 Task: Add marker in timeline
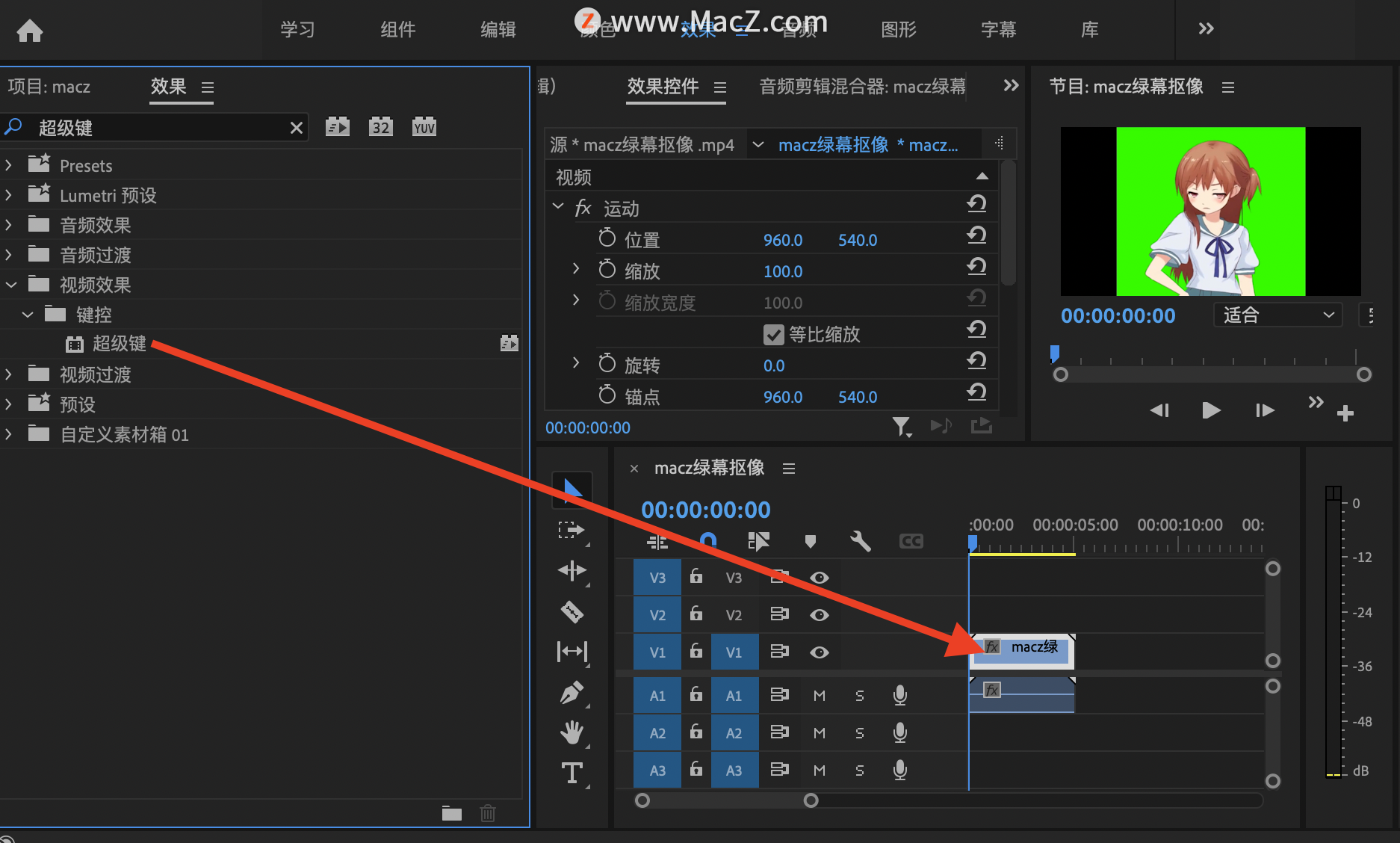(811, 541)
